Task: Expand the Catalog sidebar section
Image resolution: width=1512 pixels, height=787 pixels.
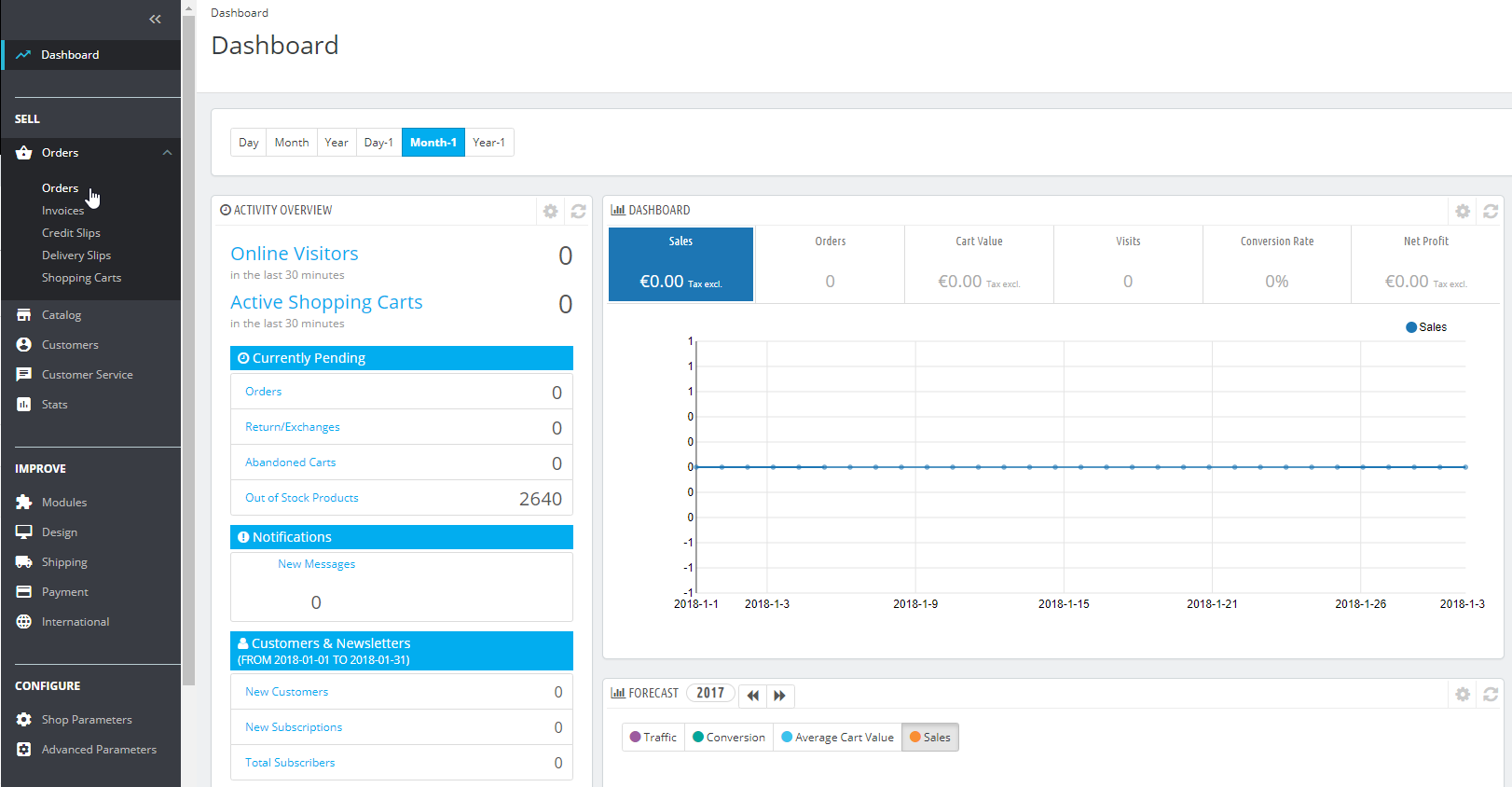Action: (62, 315)
